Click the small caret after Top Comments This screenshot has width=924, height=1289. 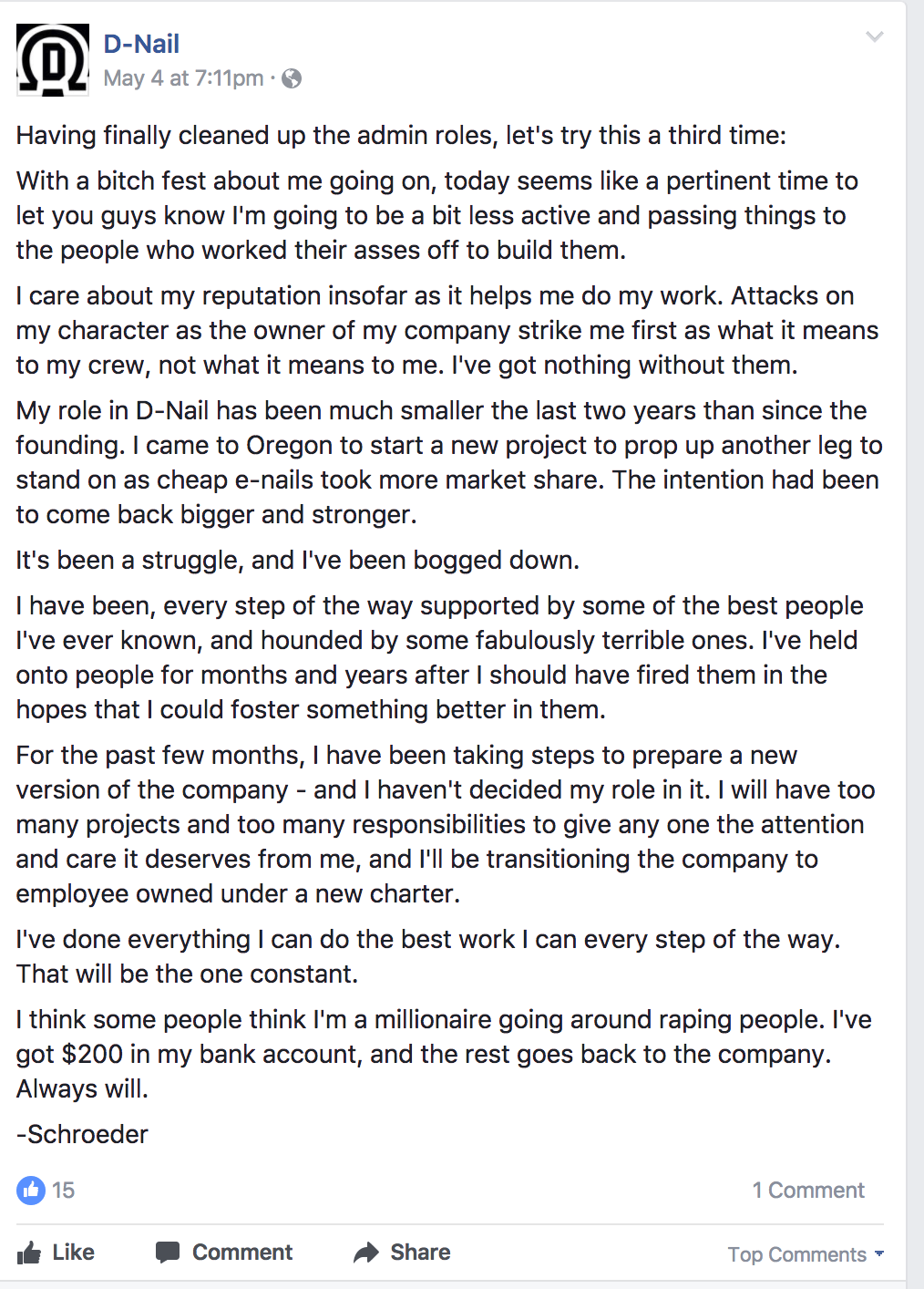(879, 1253)
